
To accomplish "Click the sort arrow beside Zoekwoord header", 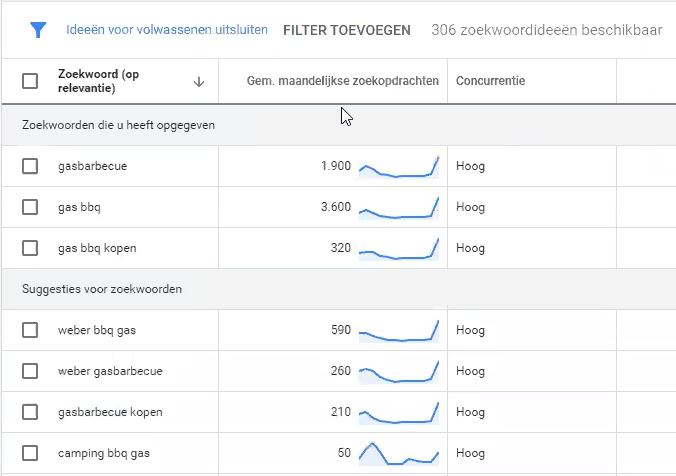I will pyautogui.click(x=199, y=82).
